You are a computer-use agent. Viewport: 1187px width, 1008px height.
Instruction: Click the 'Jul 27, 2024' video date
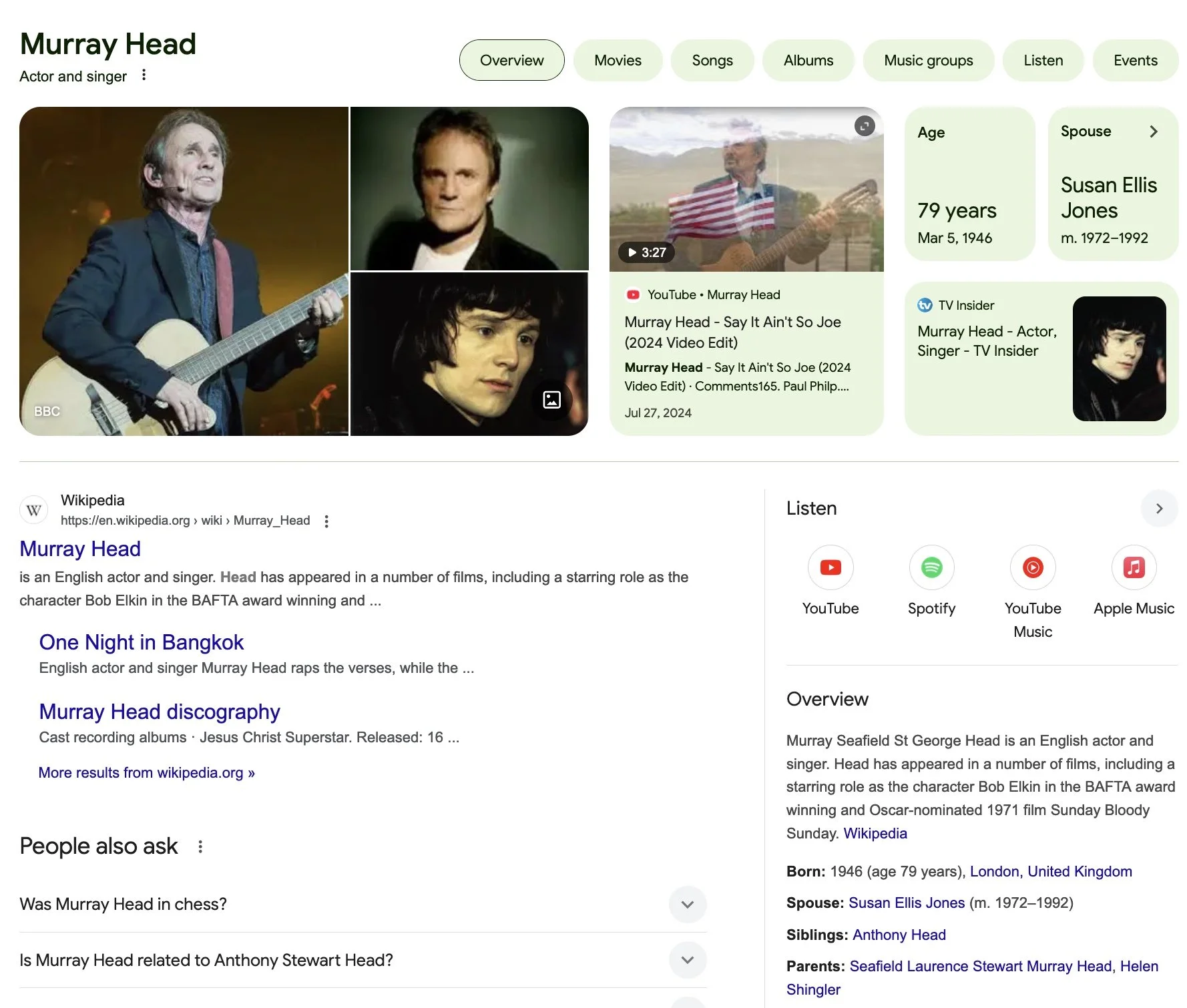click(x=658, y=413)
